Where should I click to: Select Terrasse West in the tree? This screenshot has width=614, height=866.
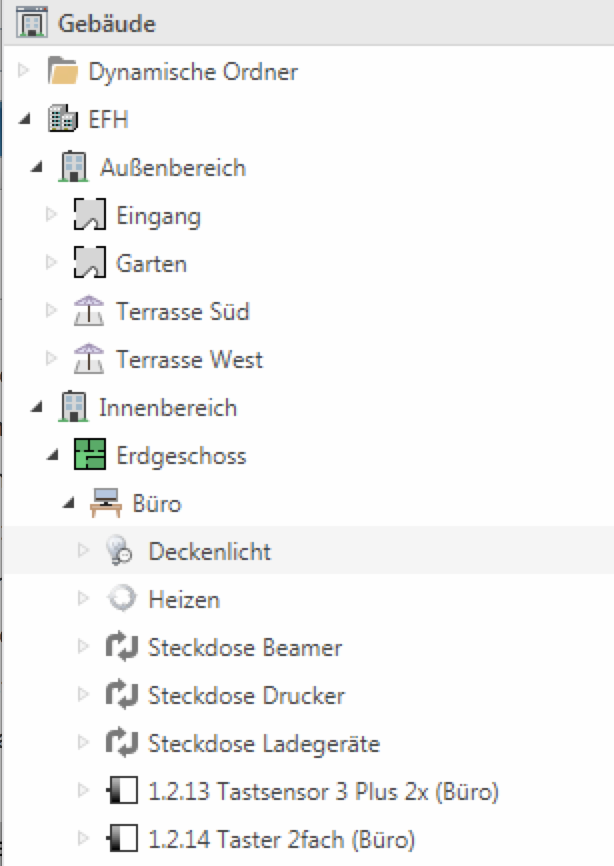coord(189,360)
